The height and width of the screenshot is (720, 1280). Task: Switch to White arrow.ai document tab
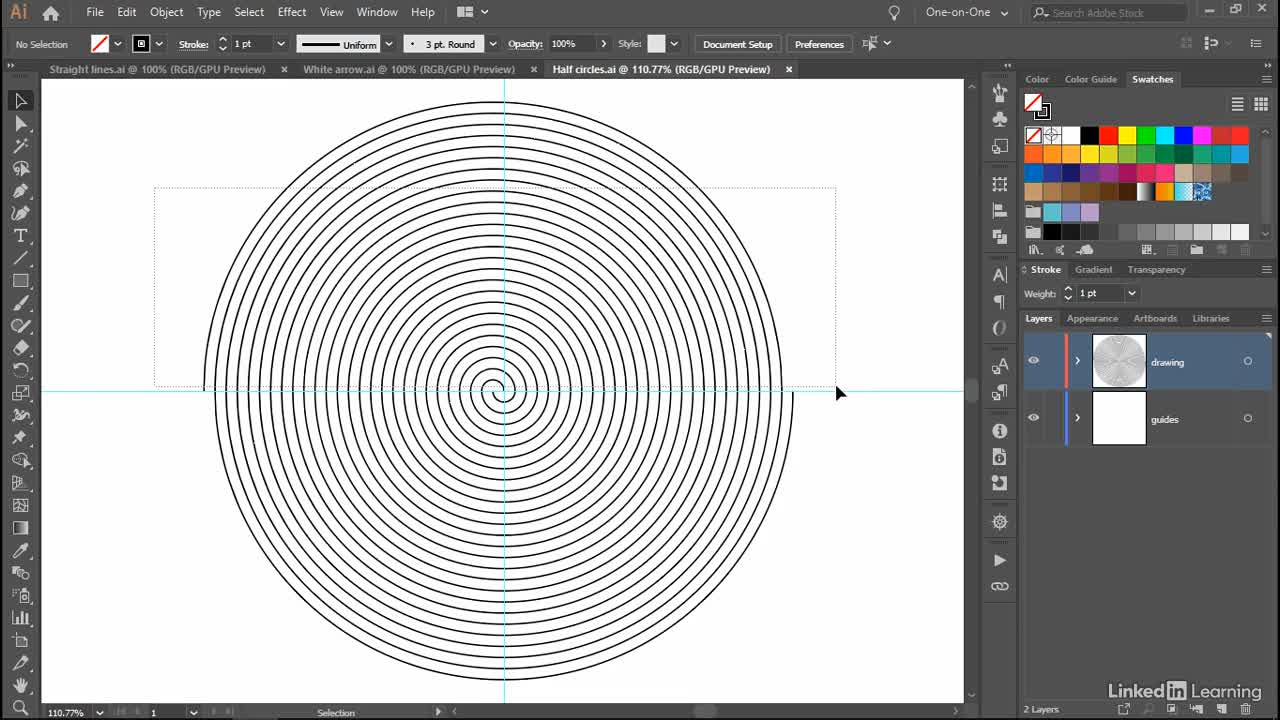[409, 69]
